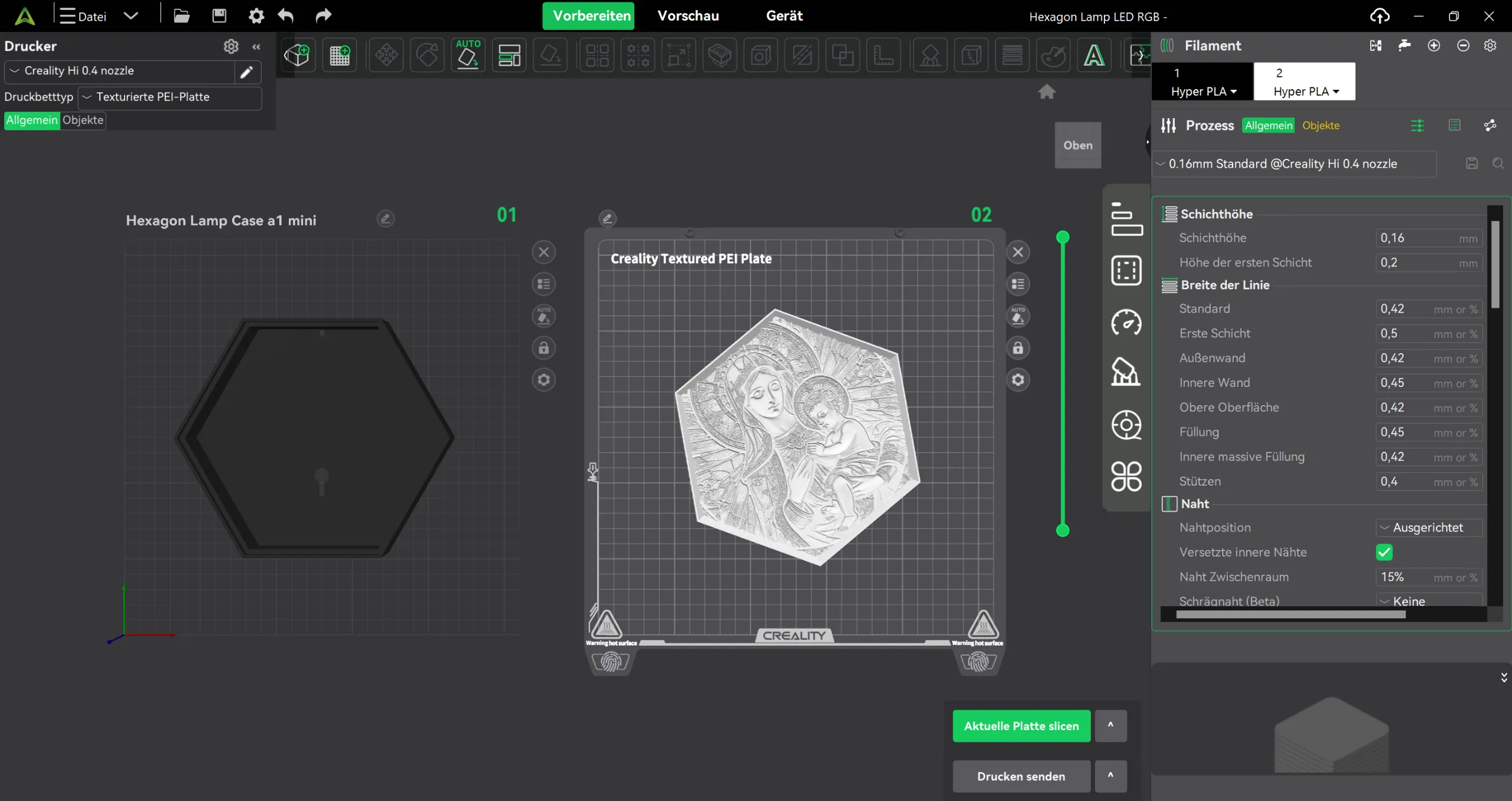Collapse the Drucker panel with double chevron
The width and height of the screenshot is (1512, 801).
(x=256, y=47)
